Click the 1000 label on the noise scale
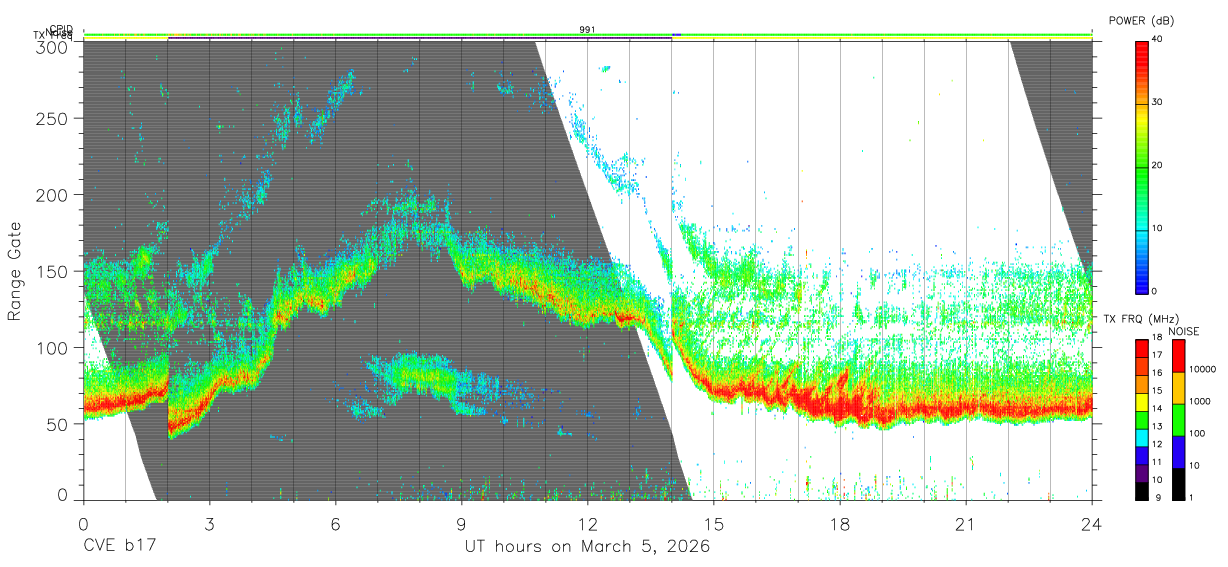The image size is (1228, 567). (x=1199, y=401)
